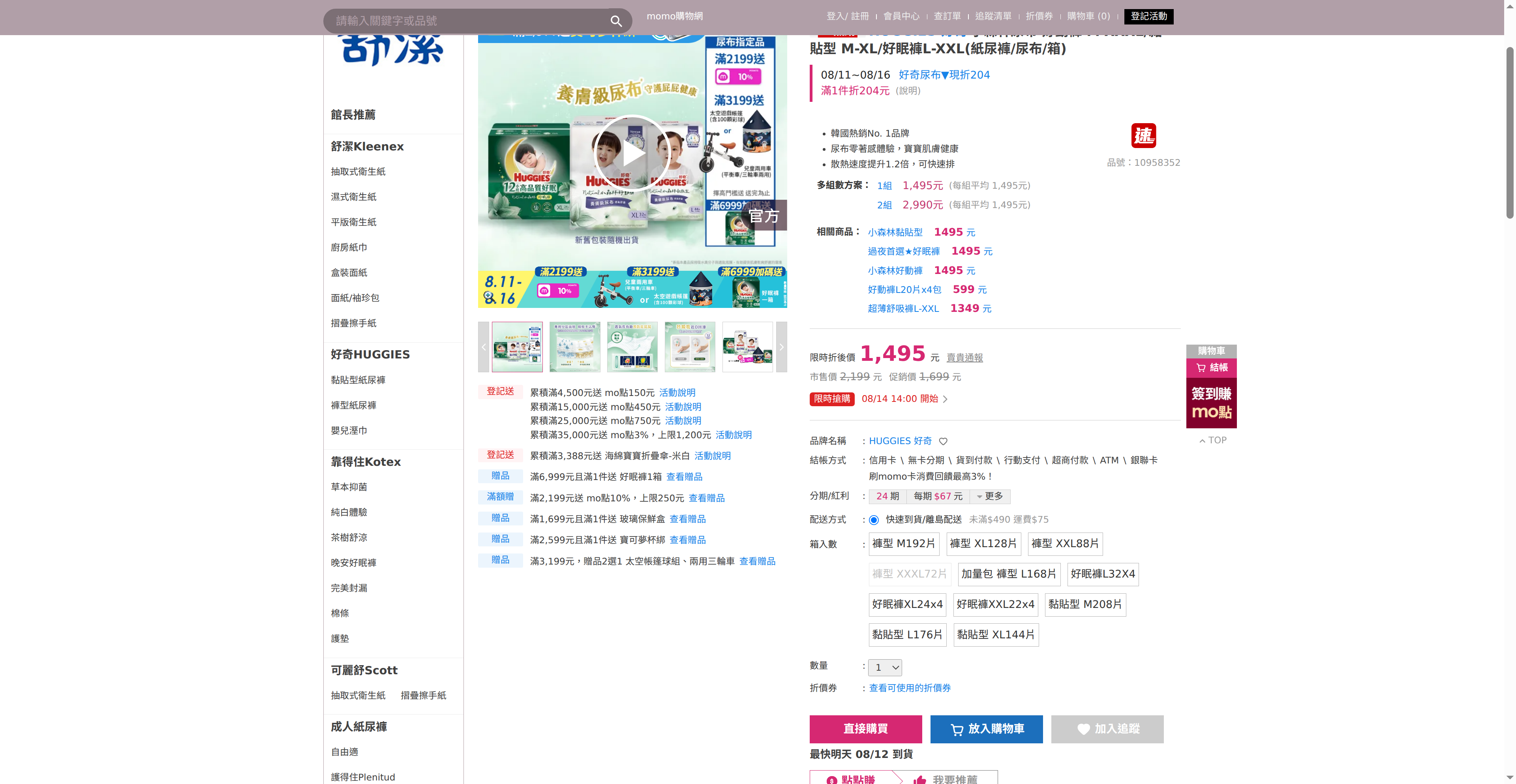Viewport: 1516px width, 784px height.
Task: Click the momo購物網 home link
Action: pyautogui.click(x=674, y=17)
